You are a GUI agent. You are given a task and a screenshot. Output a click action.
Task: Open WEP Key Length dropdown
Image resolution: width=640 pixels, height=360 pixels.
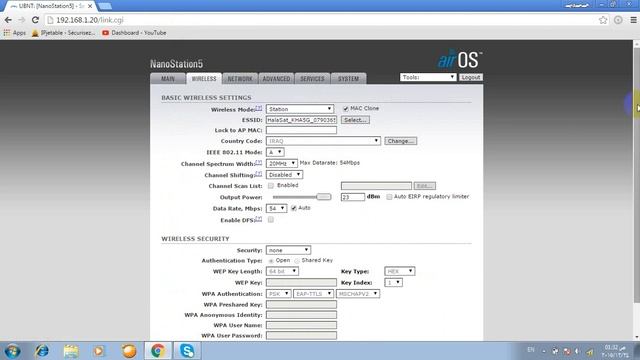coord(282,271)
